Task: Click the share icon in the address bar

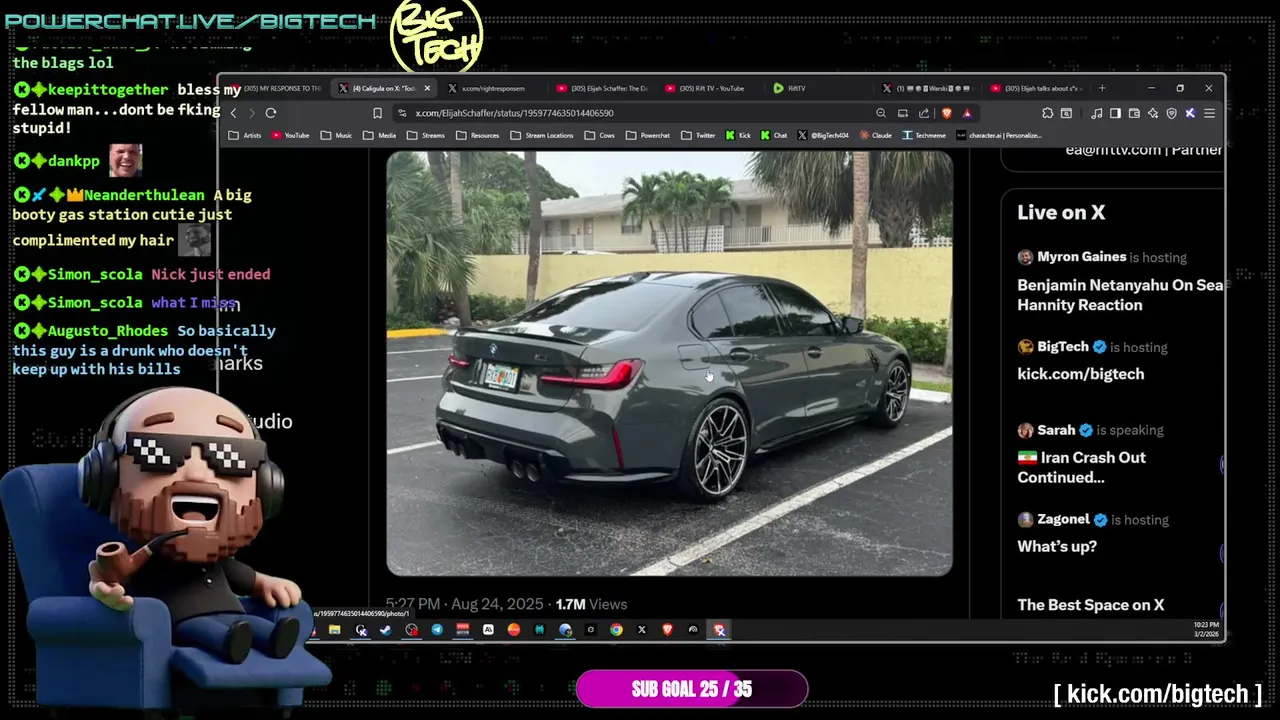Action: [924, 113]
